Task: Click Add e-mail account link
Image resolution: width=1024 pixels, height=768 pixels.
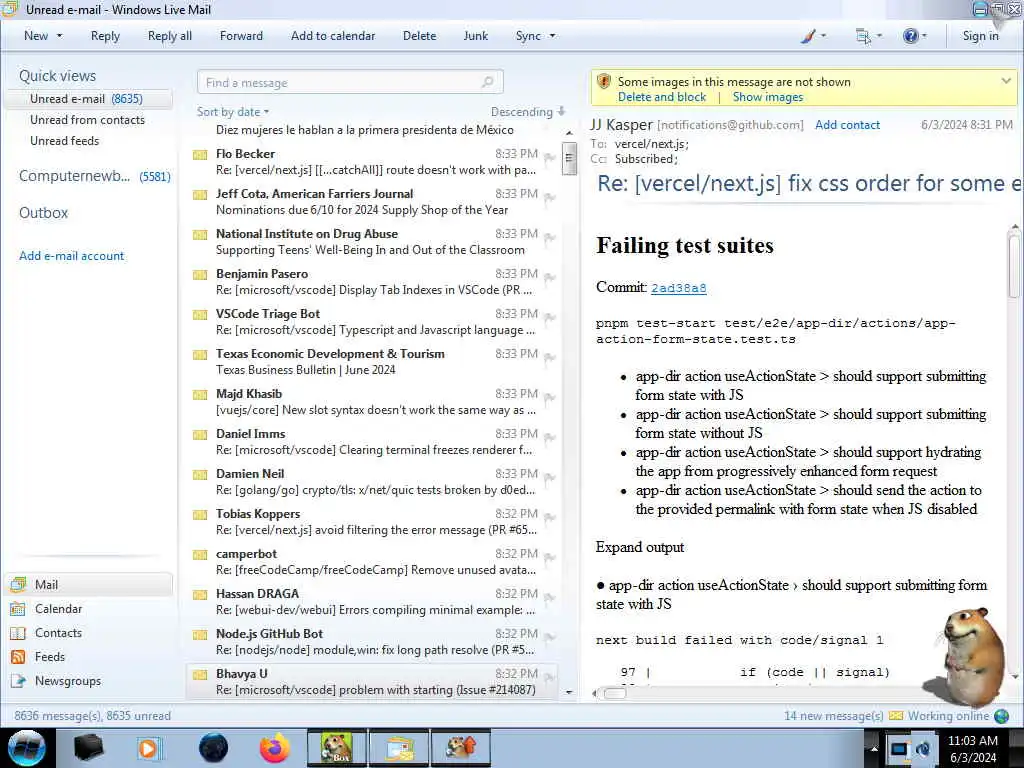Action: [71, 256]
